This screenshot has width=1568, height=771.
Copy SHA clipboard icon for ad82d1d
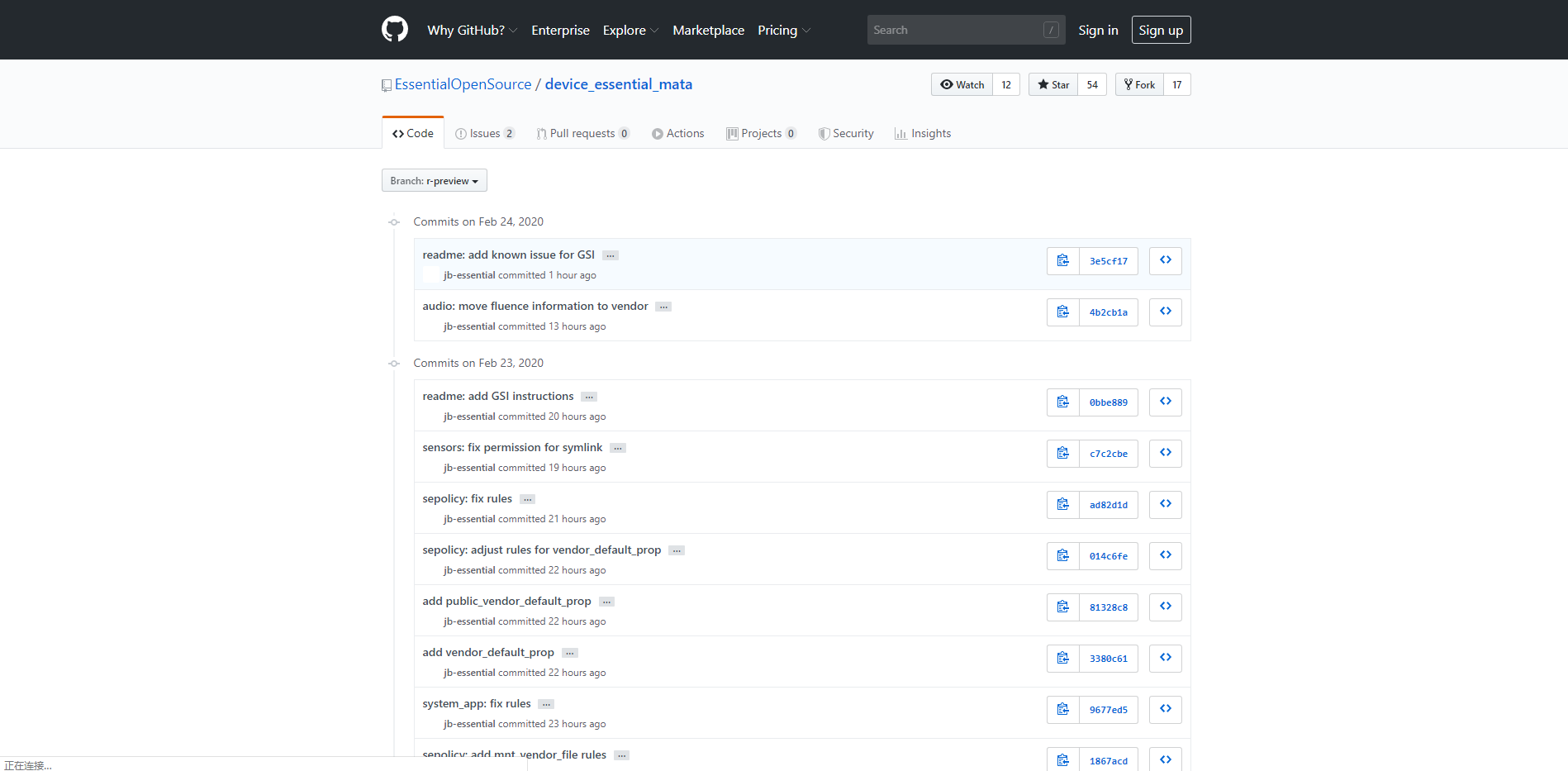tap(1062, 505)
